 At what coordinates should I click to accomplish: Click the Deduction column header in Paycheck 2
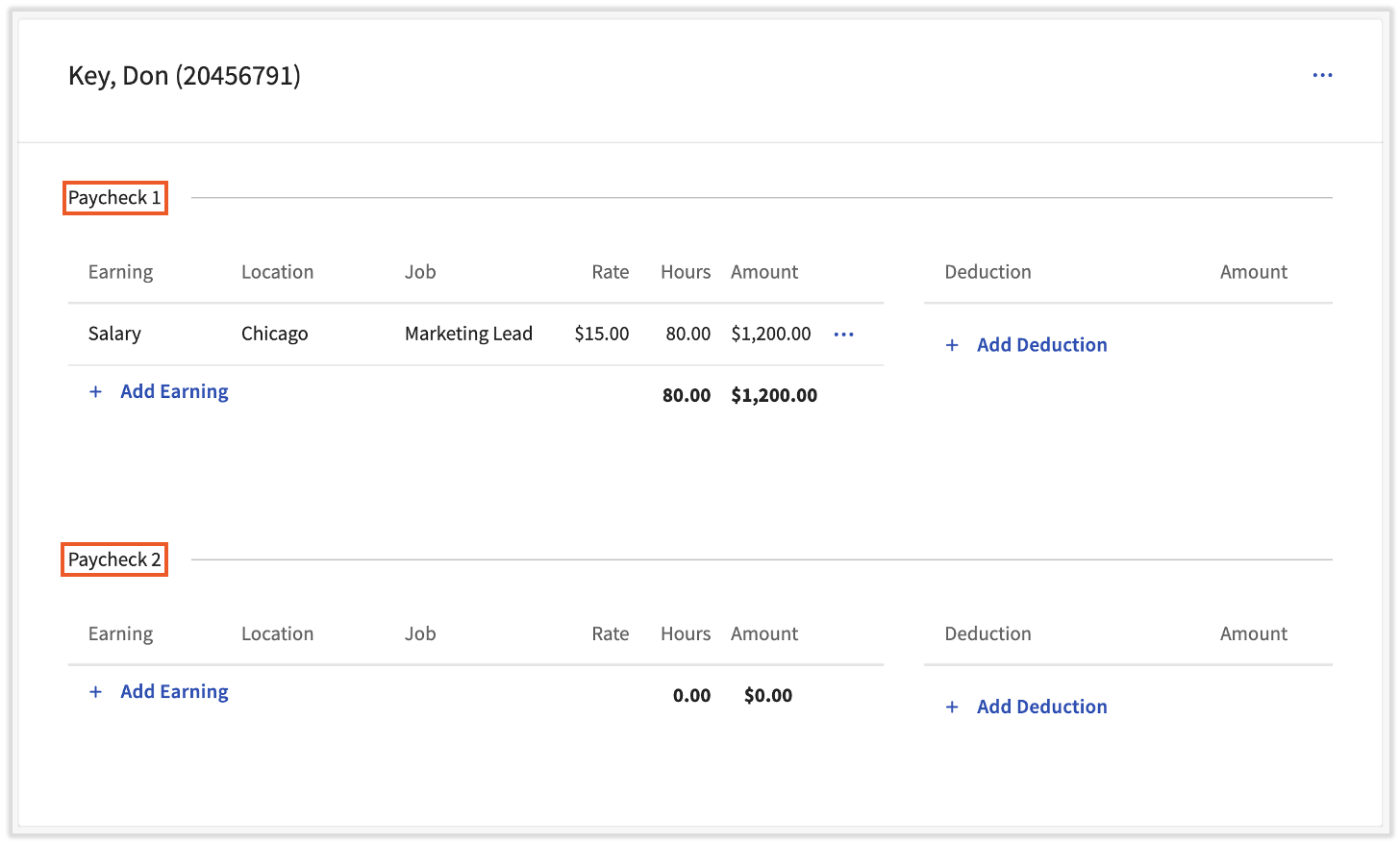click(x=987, y=633)
